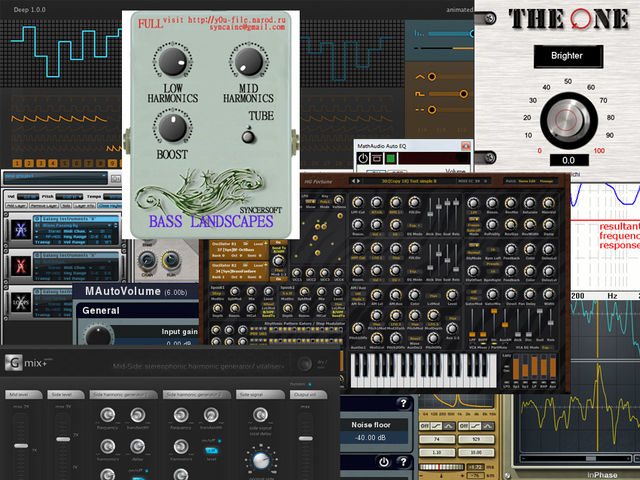
Task: Select Side harmonic generator 1 tab in Gmix+
Action: click(x=123, y=395)
